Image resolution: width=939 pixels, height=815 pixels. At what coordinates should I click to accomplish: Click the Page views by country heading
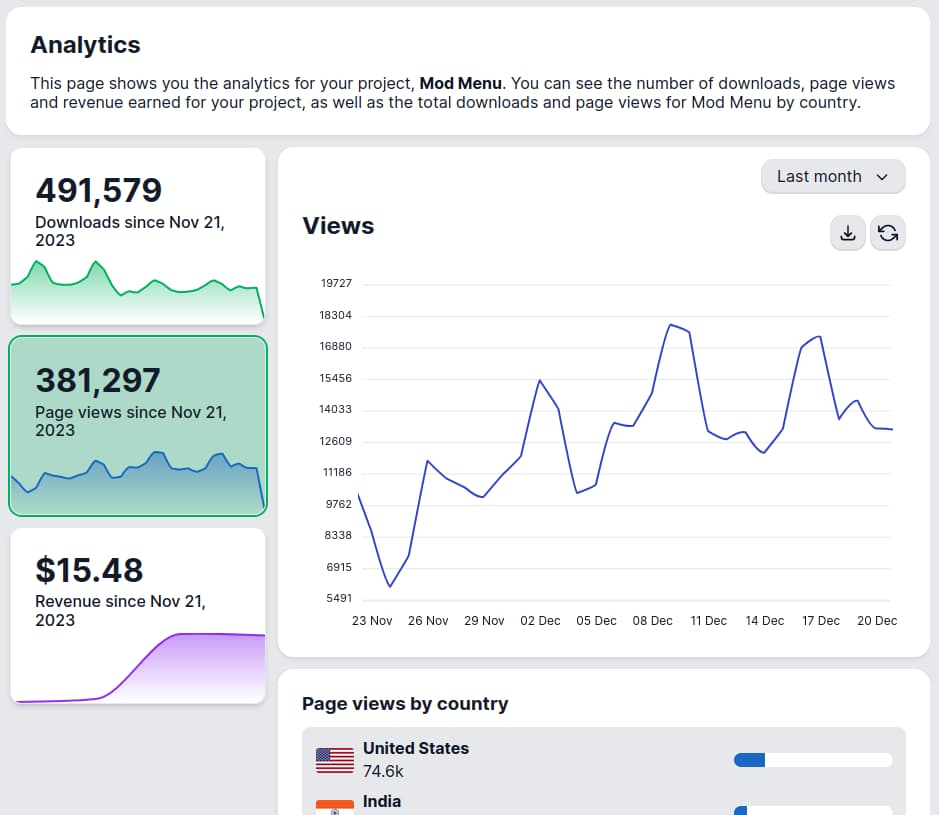[405, 703]
